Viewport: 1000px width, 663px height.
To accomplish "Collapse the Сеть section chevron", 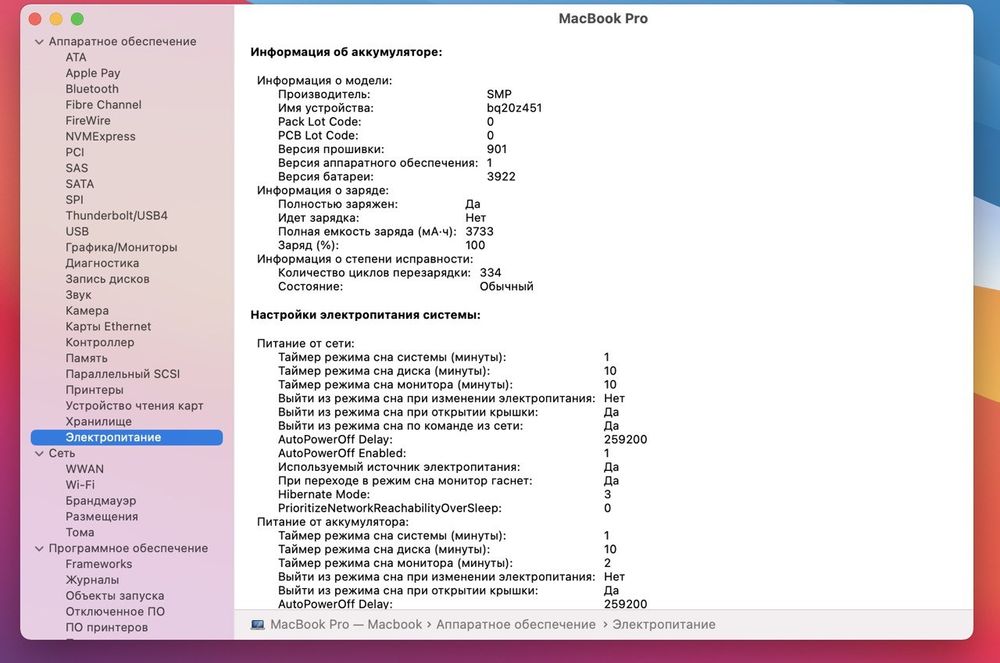I will click(x=39, y=454).
